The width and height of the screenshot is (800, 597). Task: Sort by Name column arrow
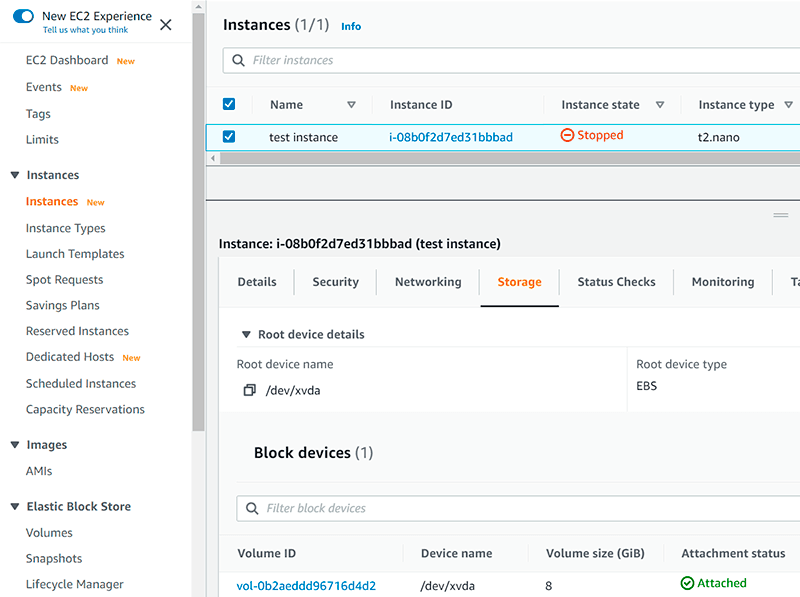click(x=351, y=105)
